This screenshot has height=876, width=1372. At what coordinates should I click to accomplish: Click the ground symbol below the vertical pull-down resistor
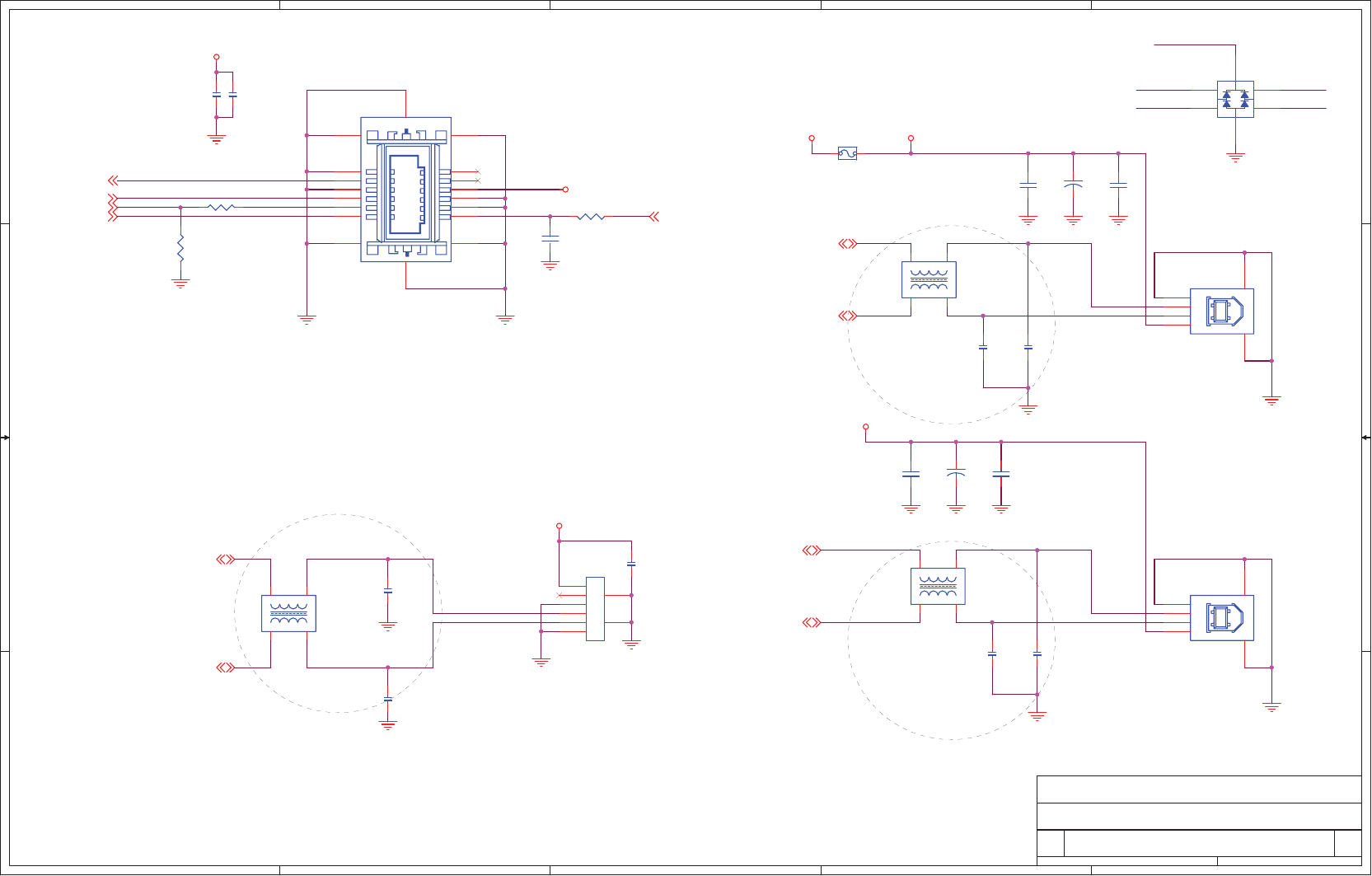pyautogui.click(x=180, y=283)
